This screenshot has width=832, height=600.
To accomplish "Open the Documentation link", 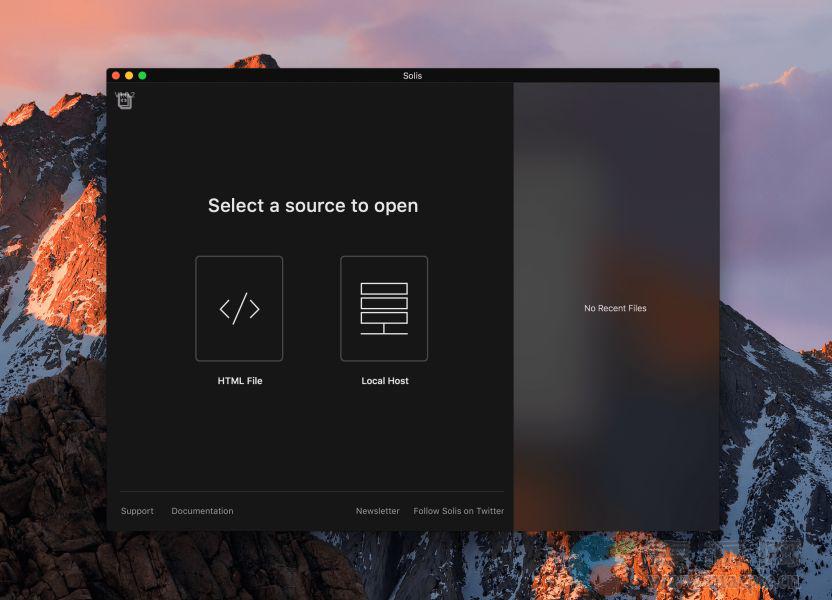I will (x=202, y=511).
